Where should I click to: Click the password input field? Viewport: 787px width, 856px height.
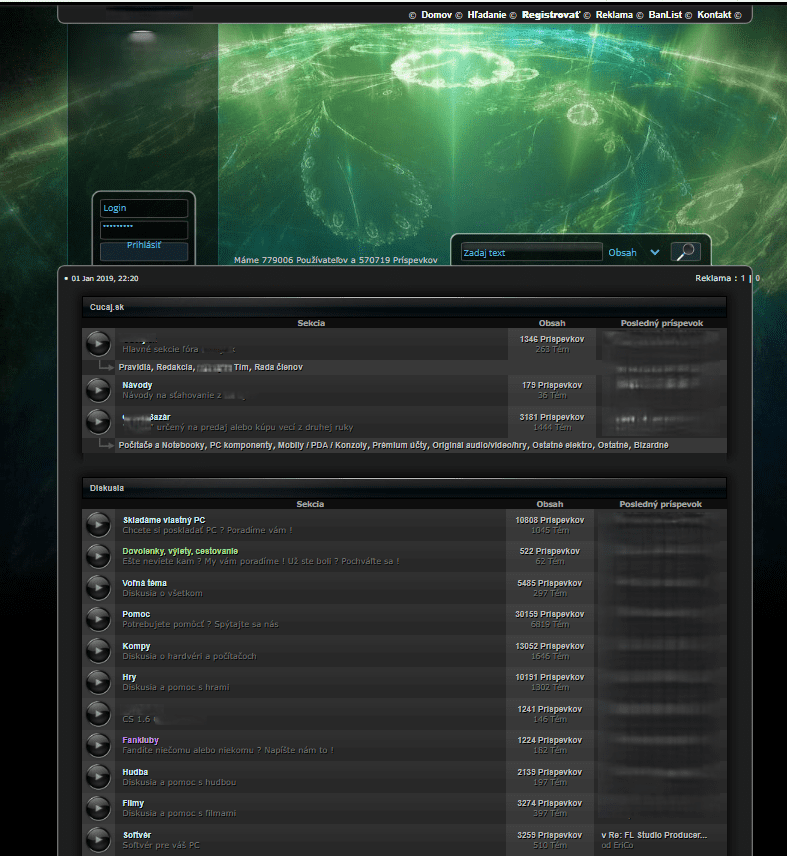[144, 229]
